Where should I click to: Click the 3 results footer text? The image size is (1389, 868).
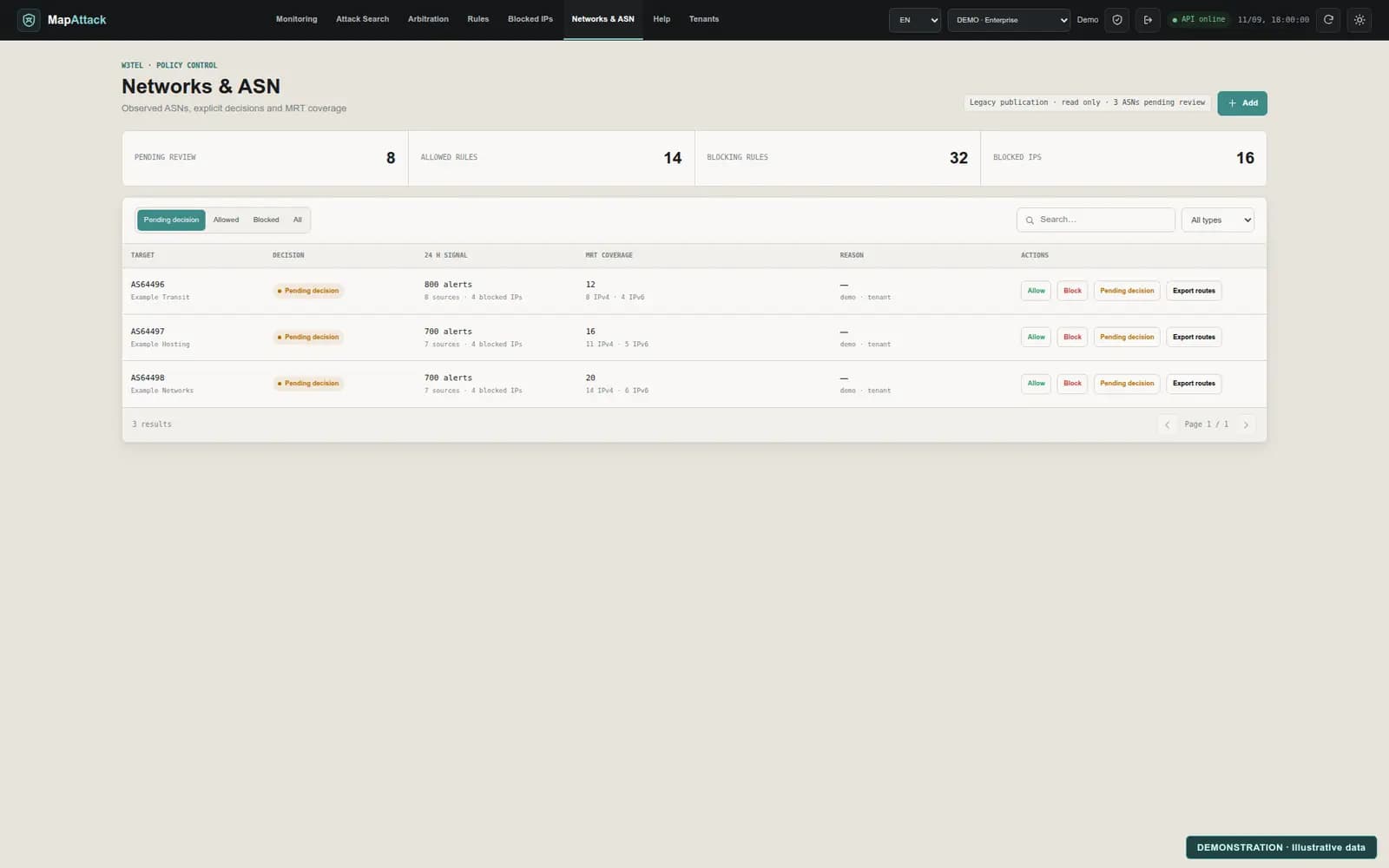tap(152, 424)
